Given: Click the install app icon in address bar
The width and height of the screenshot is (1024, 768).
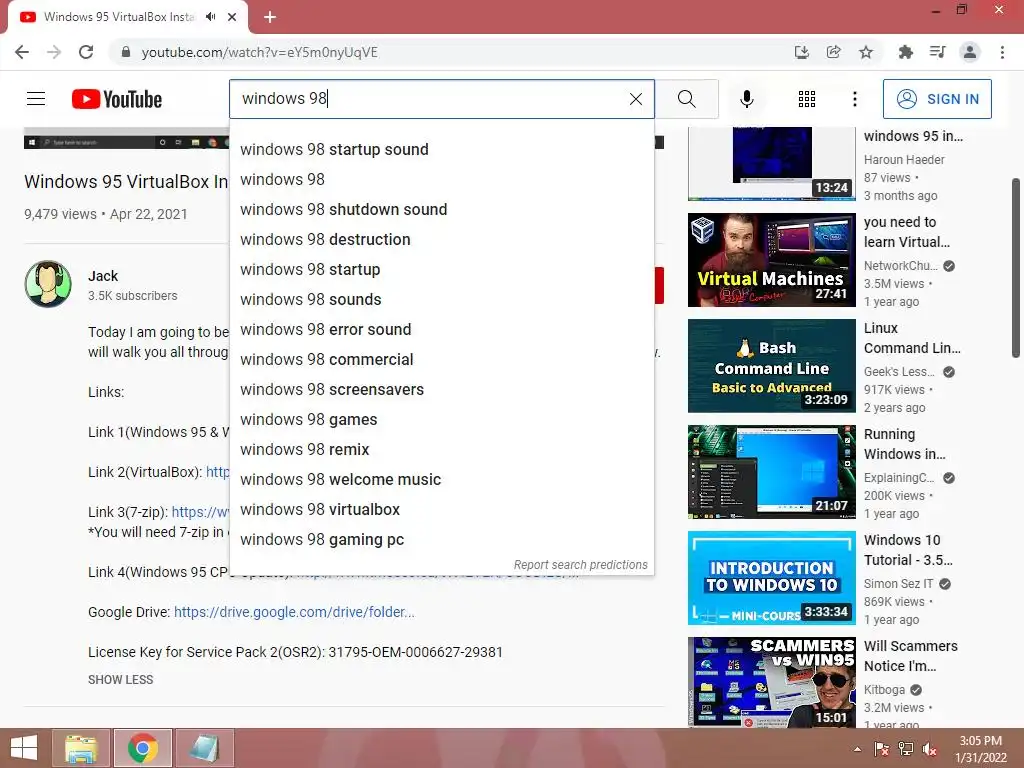Looking at the screenshot, I should point(802,52).
